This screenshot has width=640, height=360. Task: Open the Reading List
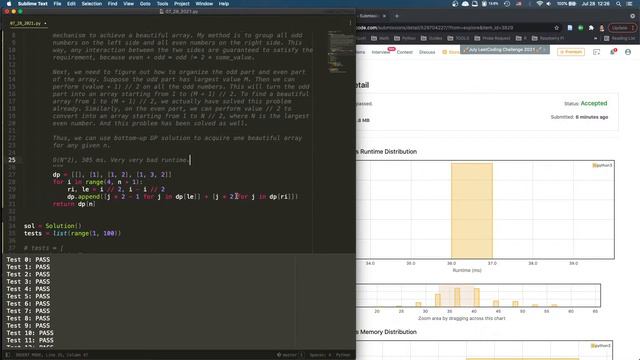pyautogui.click(x=620, y=38)
